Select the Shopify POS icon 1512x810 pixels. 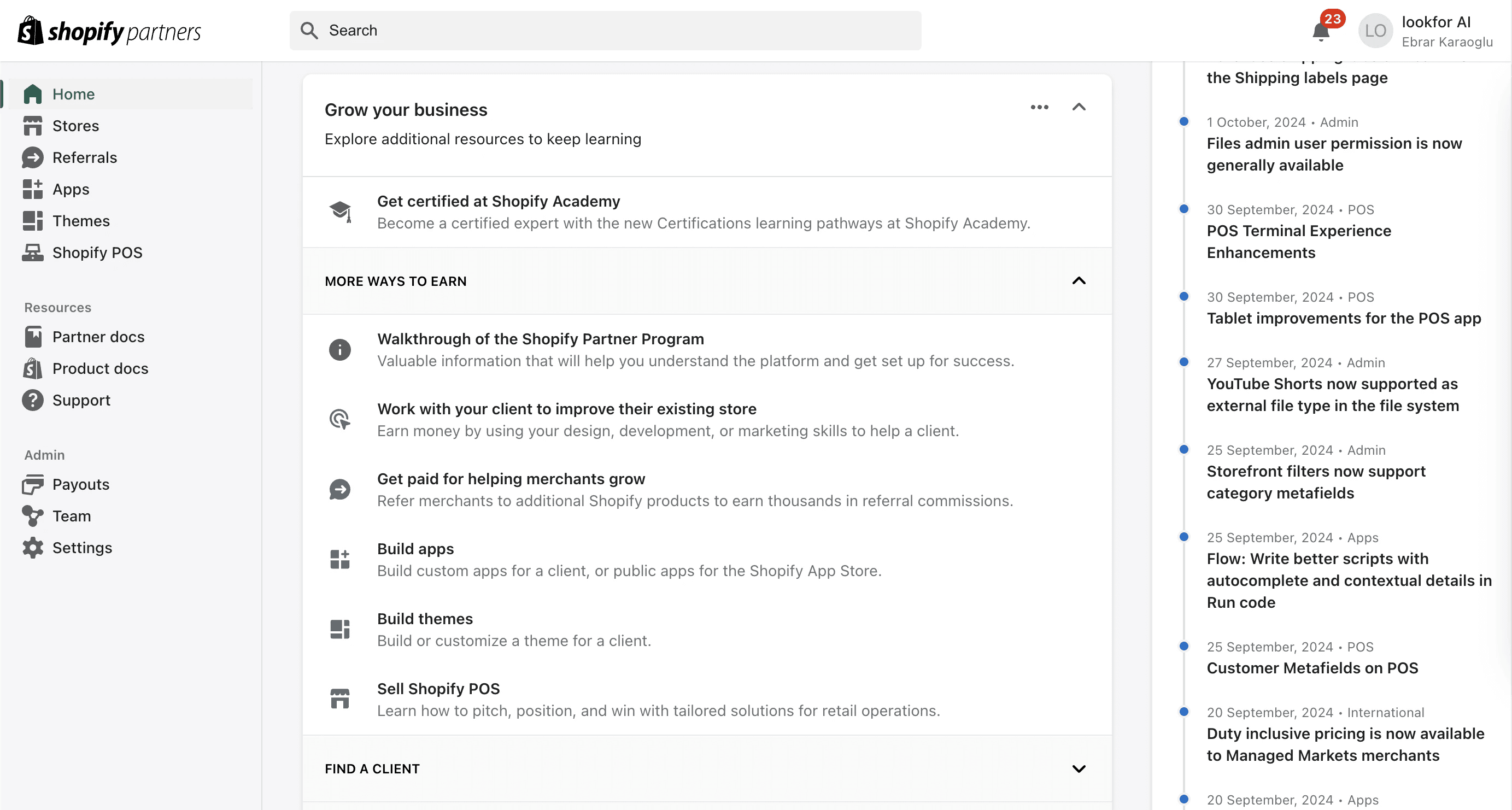click(x=33, y=253)
